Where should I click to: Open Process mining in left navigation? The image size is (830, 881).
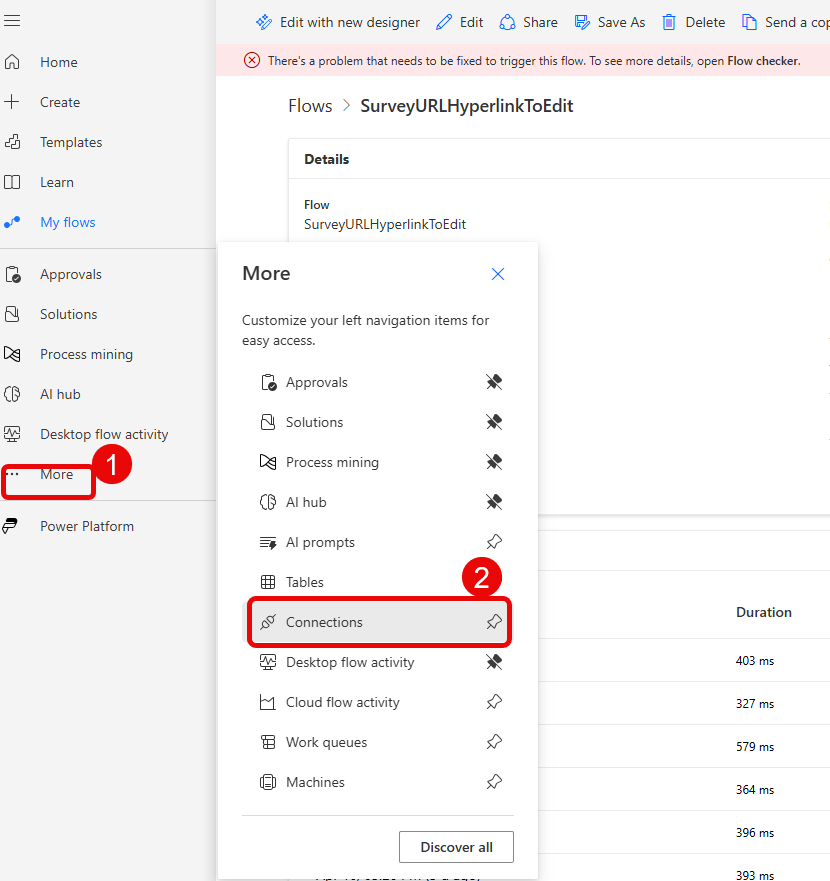point(86,354)
